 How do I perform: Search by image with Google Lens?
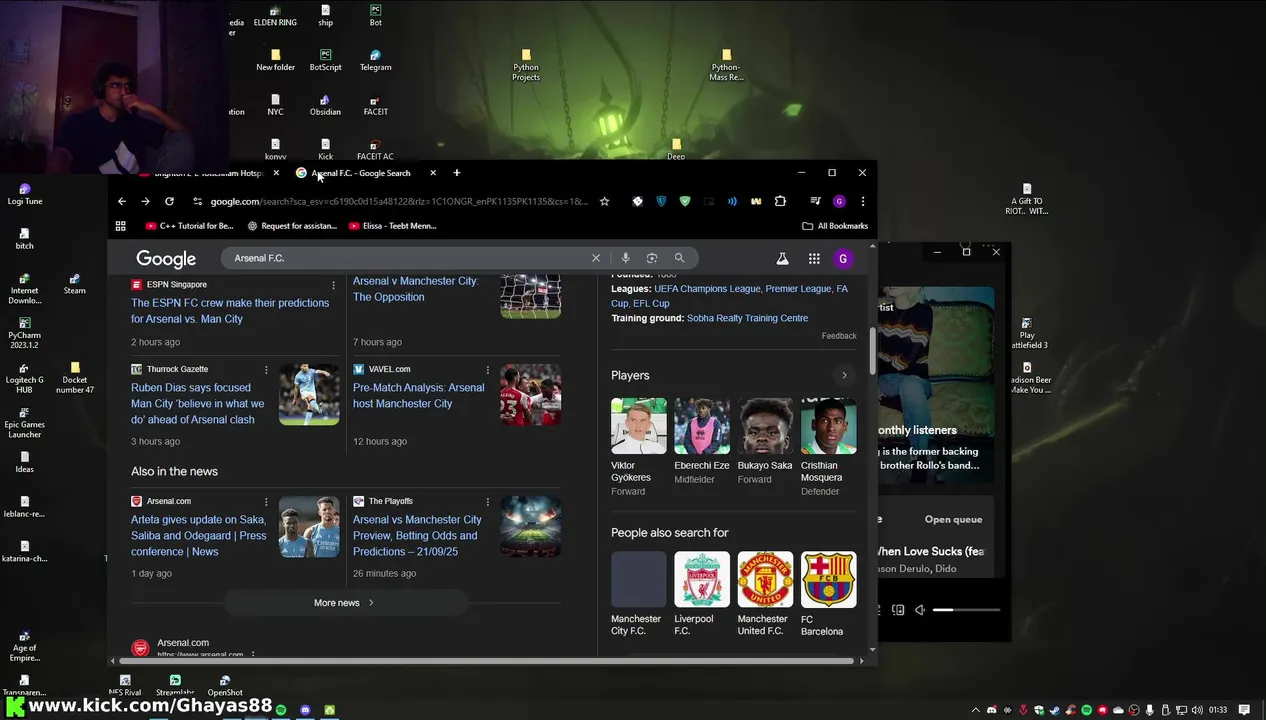[652, 258]
